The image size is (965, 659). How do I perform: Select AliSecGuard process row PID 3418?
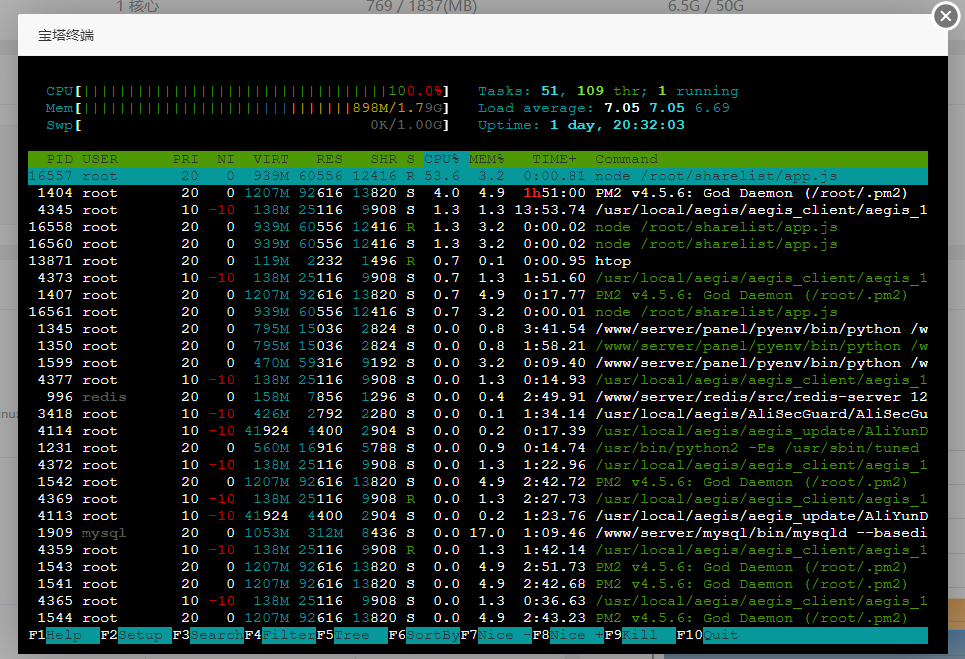478,414
